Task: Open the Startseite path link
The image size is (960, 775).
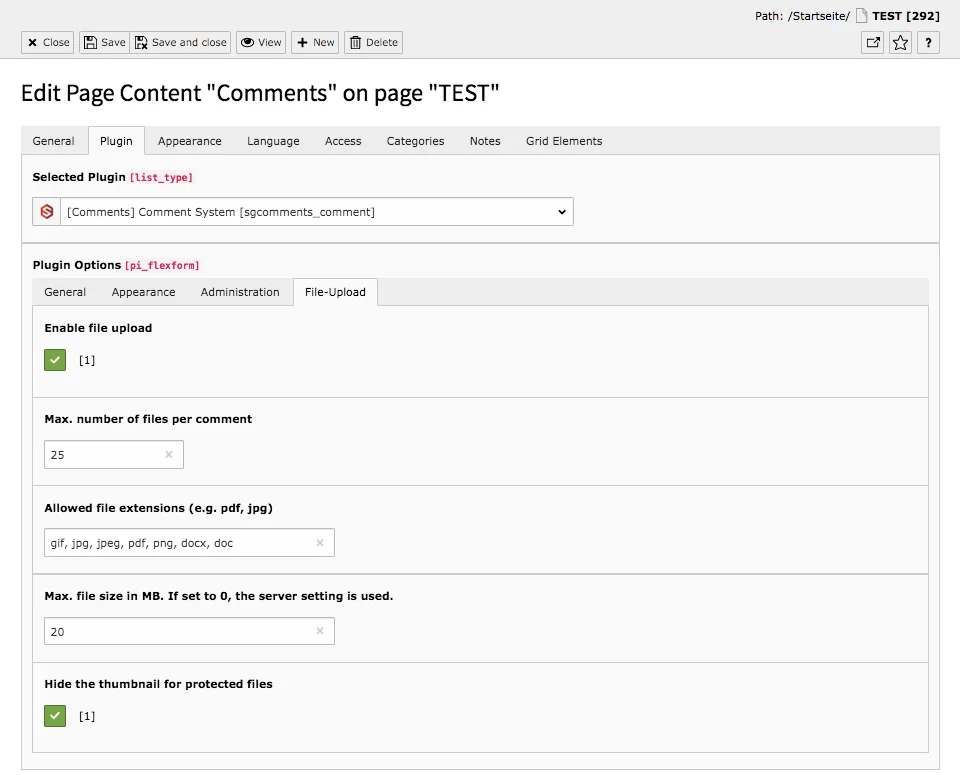Action: click(x=820, y=15)
